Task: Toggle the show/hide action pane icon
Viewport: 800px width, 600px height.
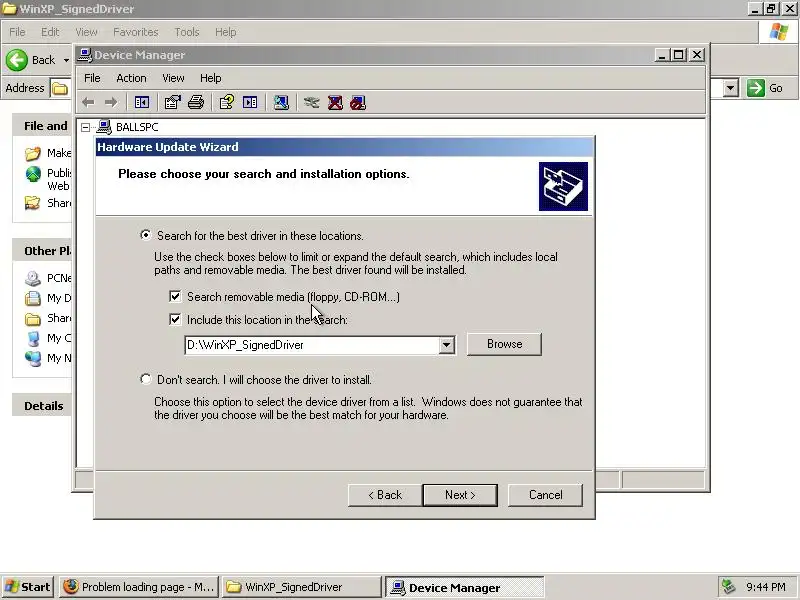Action: (x=250, y=103)
